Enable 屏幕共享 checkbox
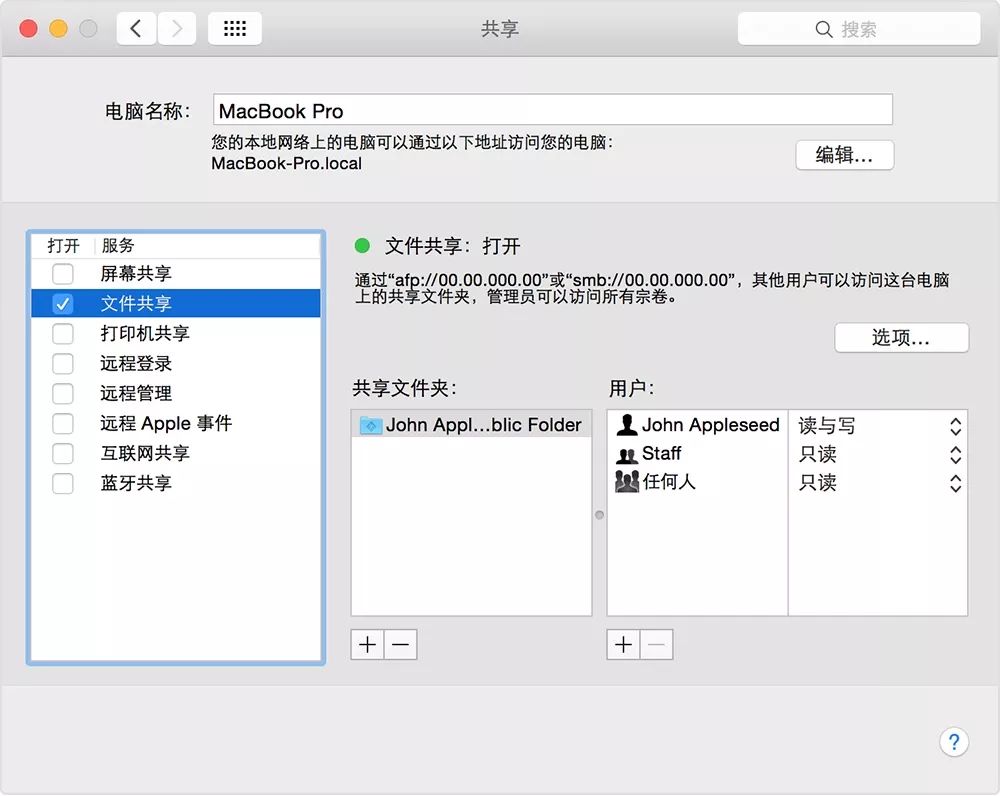The image size is (1000, 796). point(62,274)
